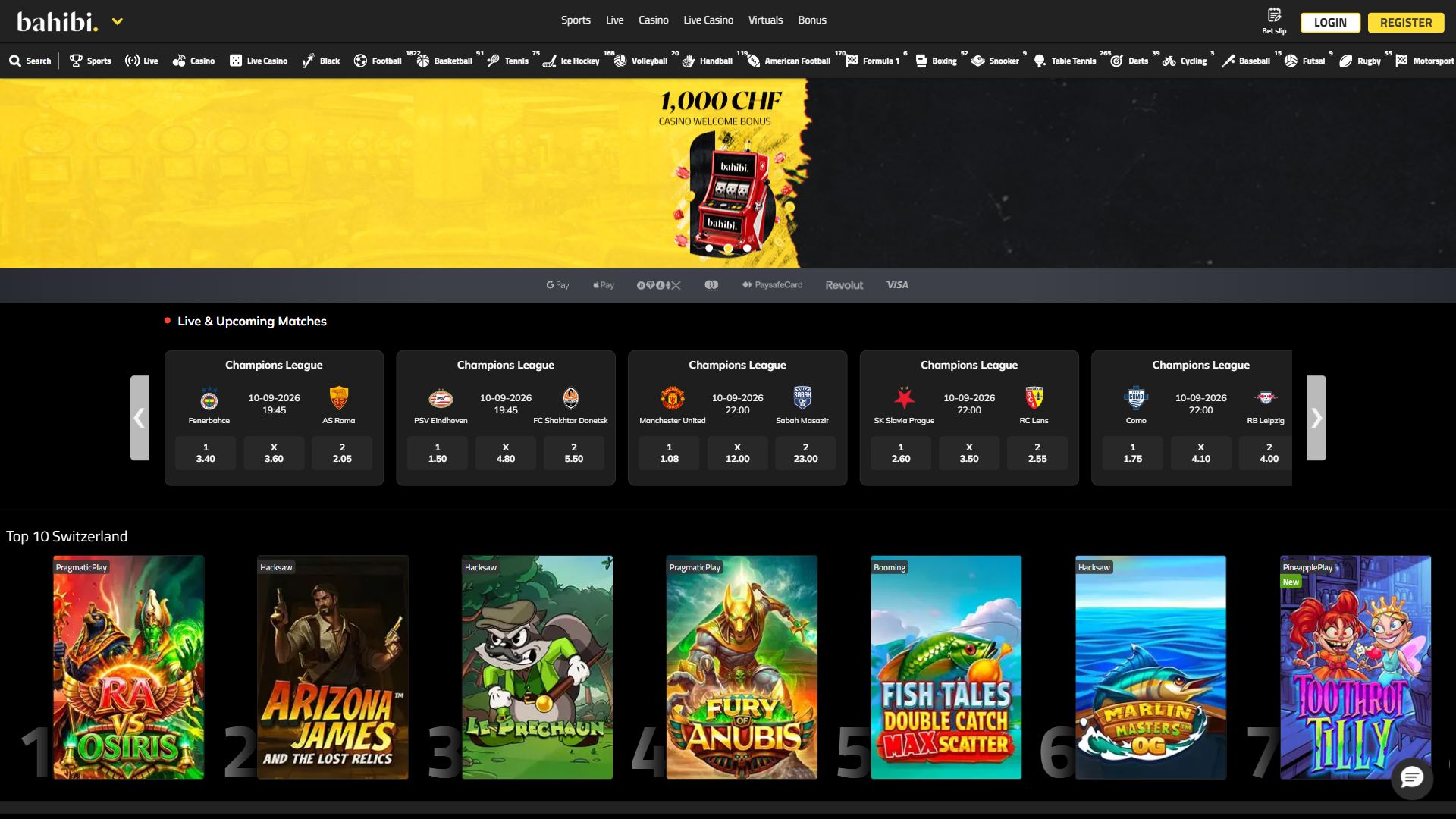Open Handball category
Viewport: 1456px width, 819px height.
tap(707, 61)
